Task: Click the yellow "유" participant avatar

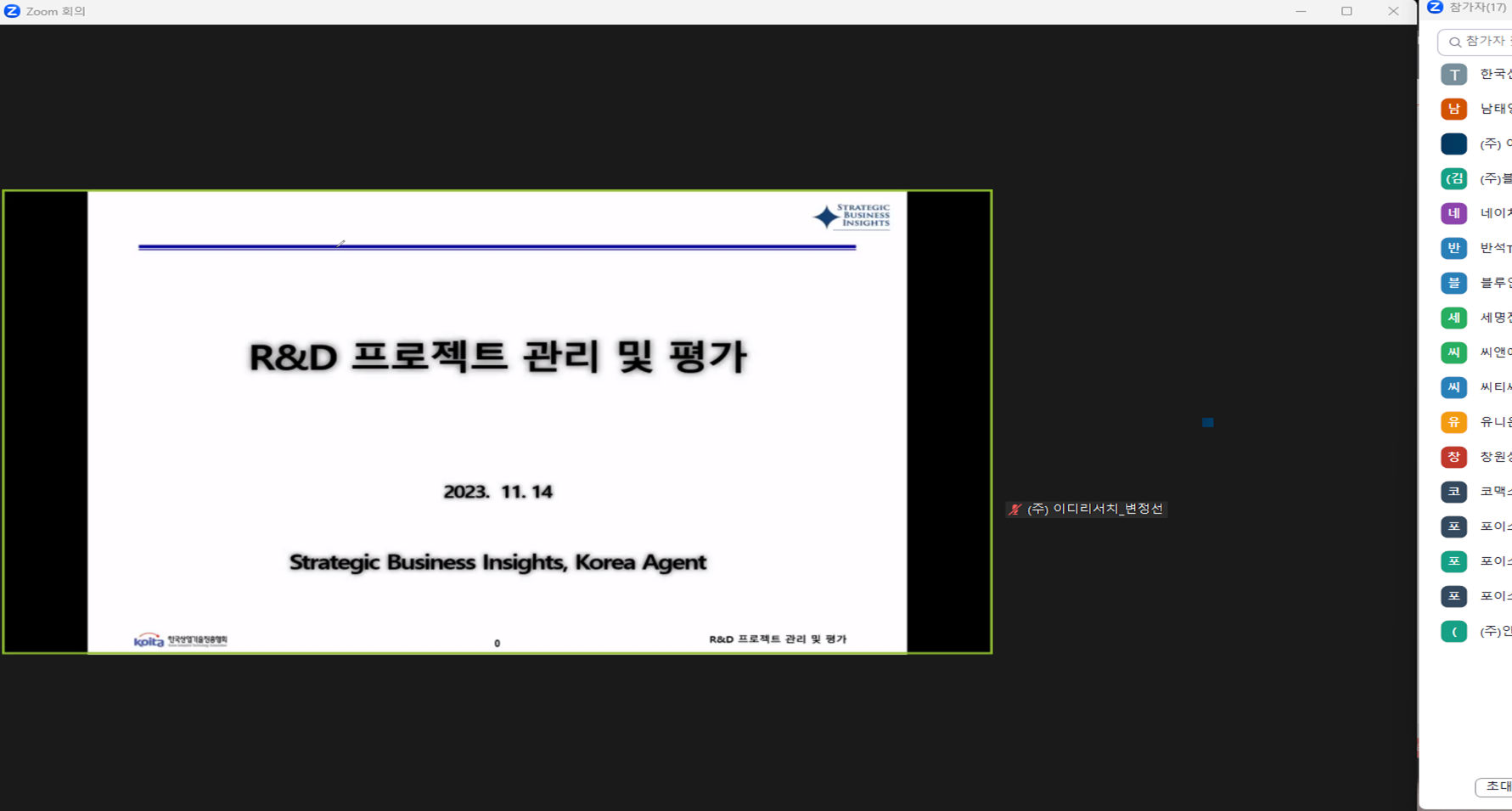Action: (1453, 422)
